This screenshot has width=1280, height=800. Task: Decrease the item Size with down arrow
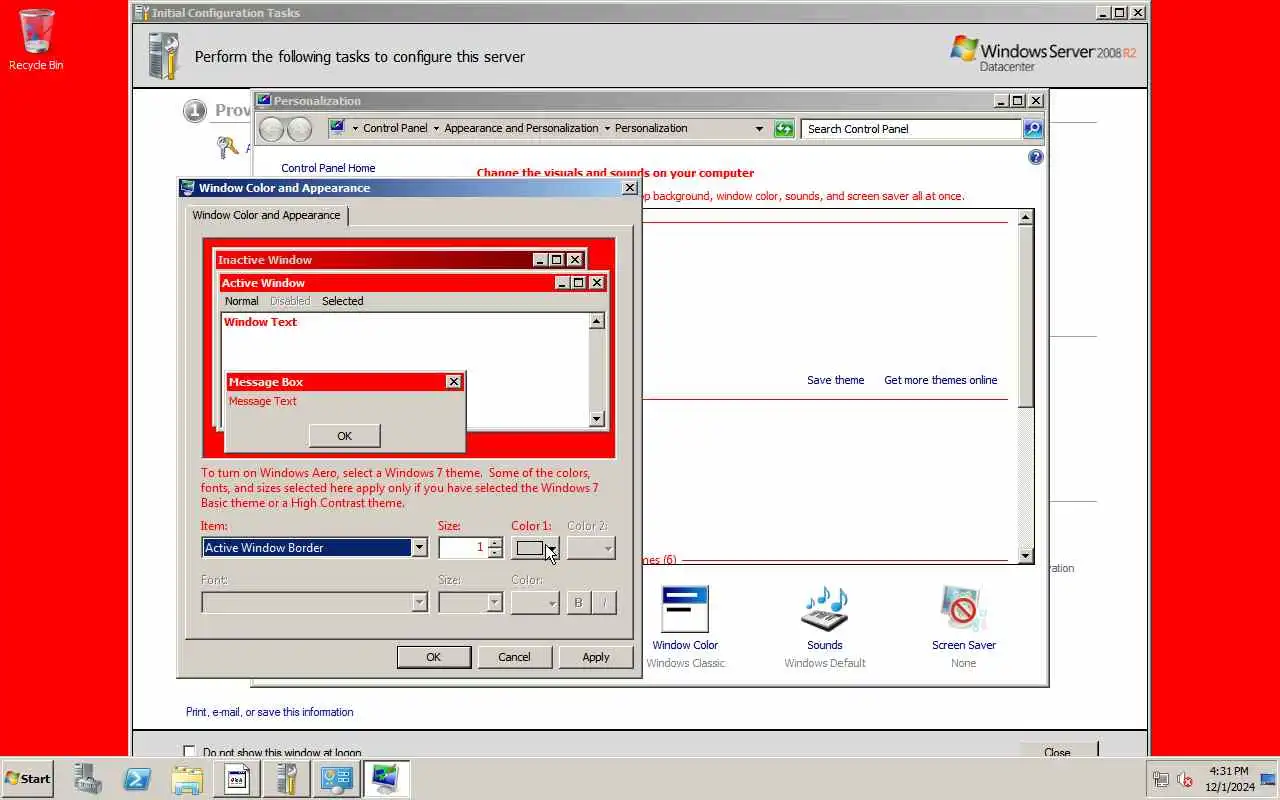coord(495,553)
